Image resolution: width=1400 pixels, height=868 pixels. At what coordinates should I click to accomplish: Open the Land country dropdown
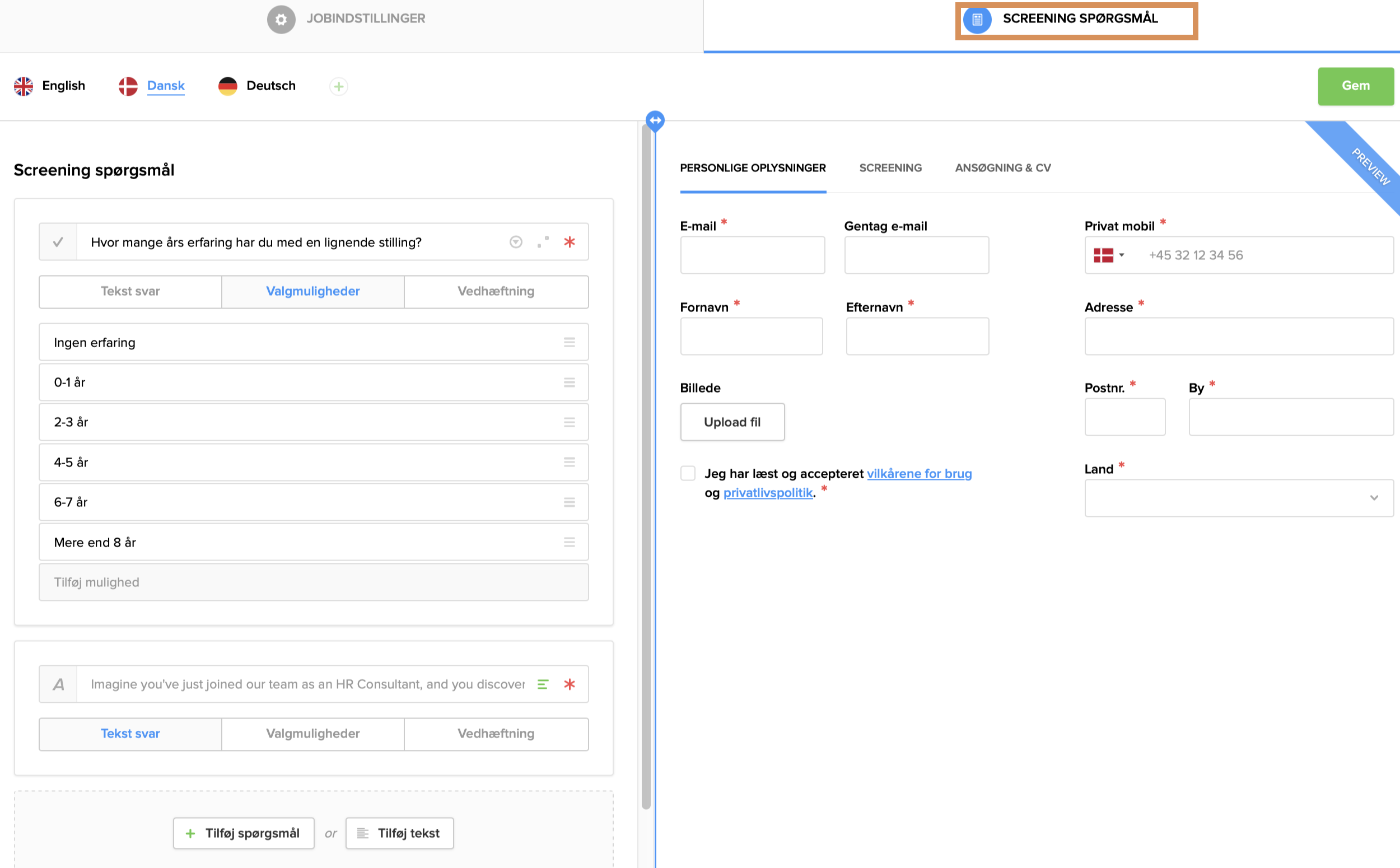pyautogui.click(x=1238, y=498)
